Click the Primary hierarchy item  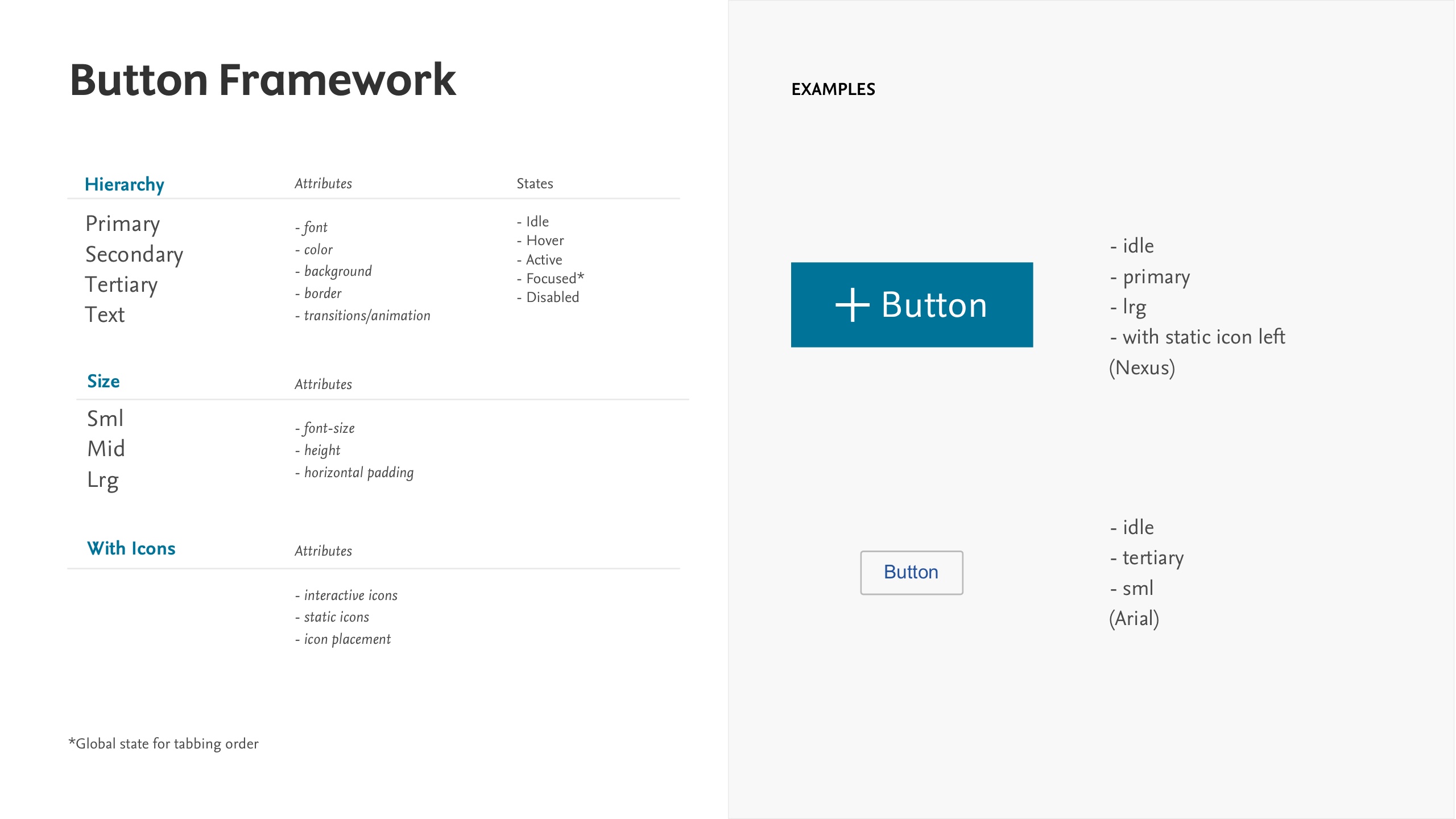pos(122,224)
